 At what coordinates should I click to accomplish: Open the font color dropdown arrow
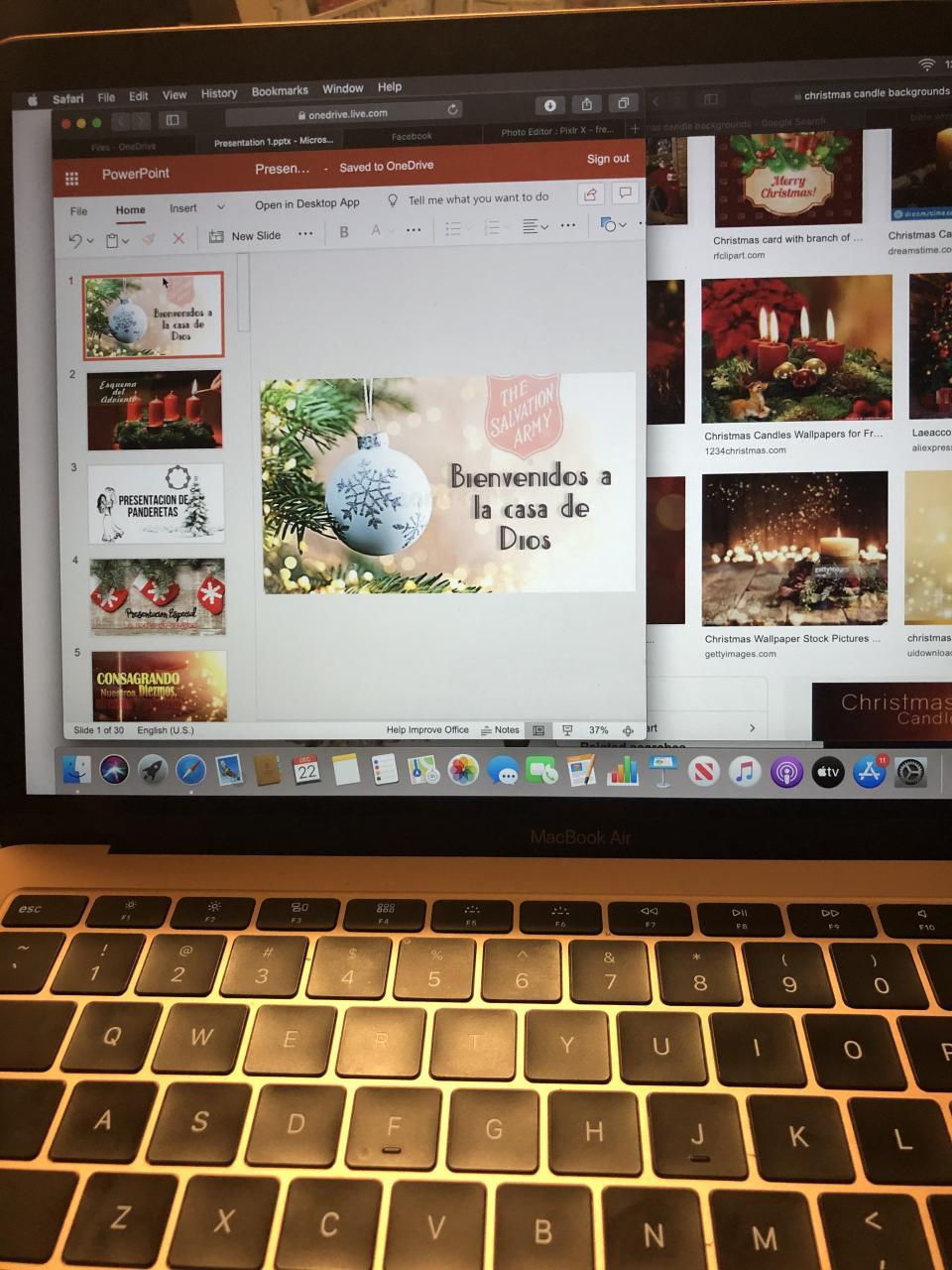click(390, 231)
